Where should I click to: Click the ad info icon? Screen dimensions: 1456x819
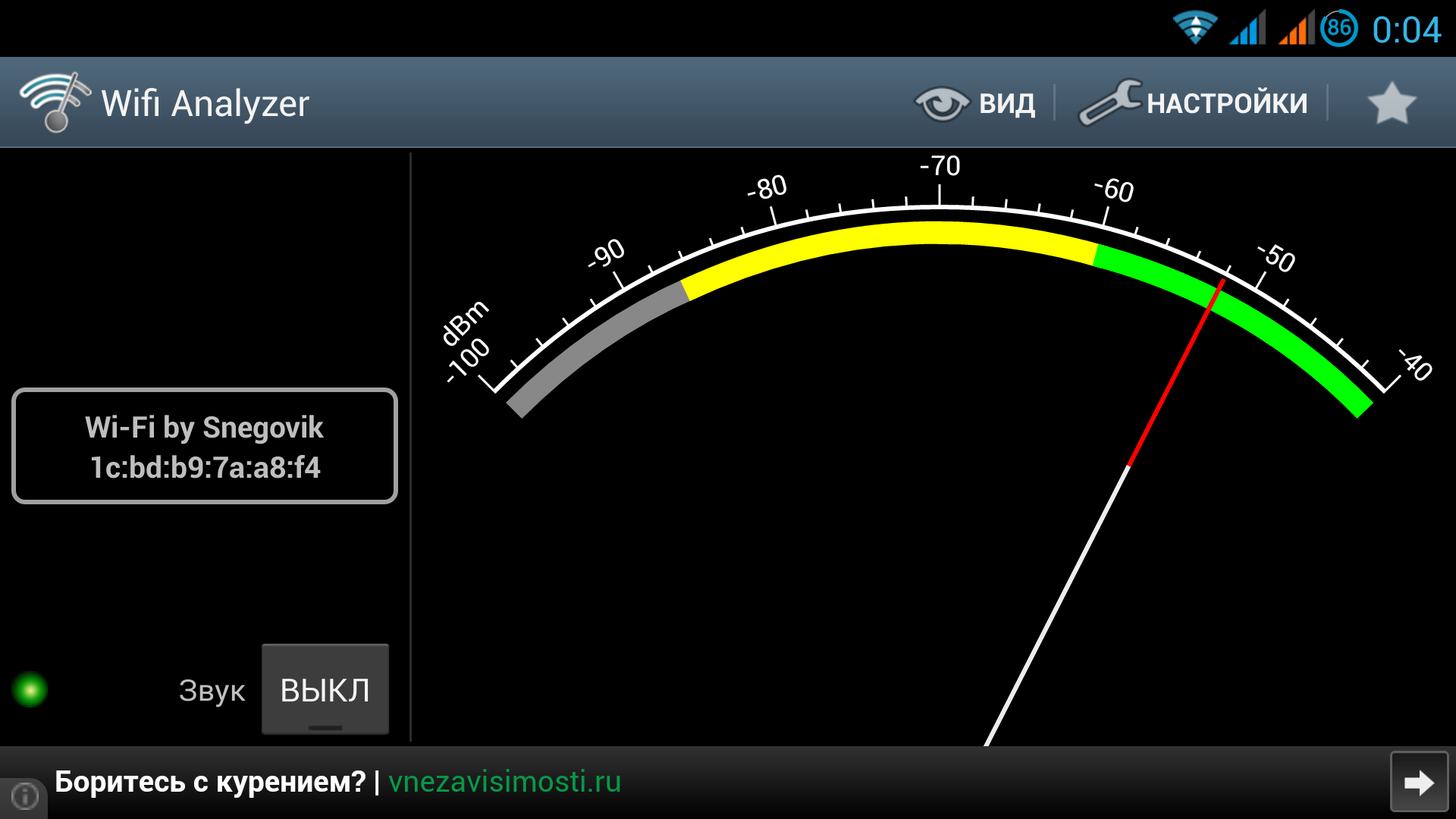[24, 796]
